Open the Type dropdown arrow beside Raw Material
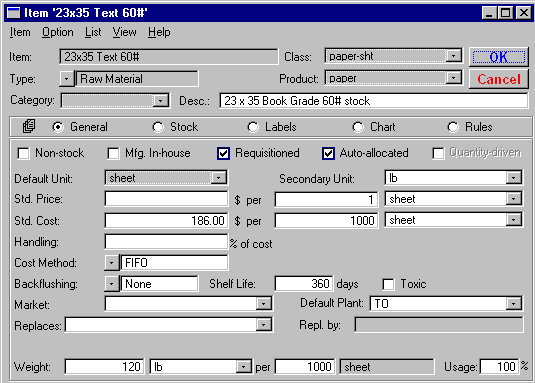 click(x=67, y=79)
